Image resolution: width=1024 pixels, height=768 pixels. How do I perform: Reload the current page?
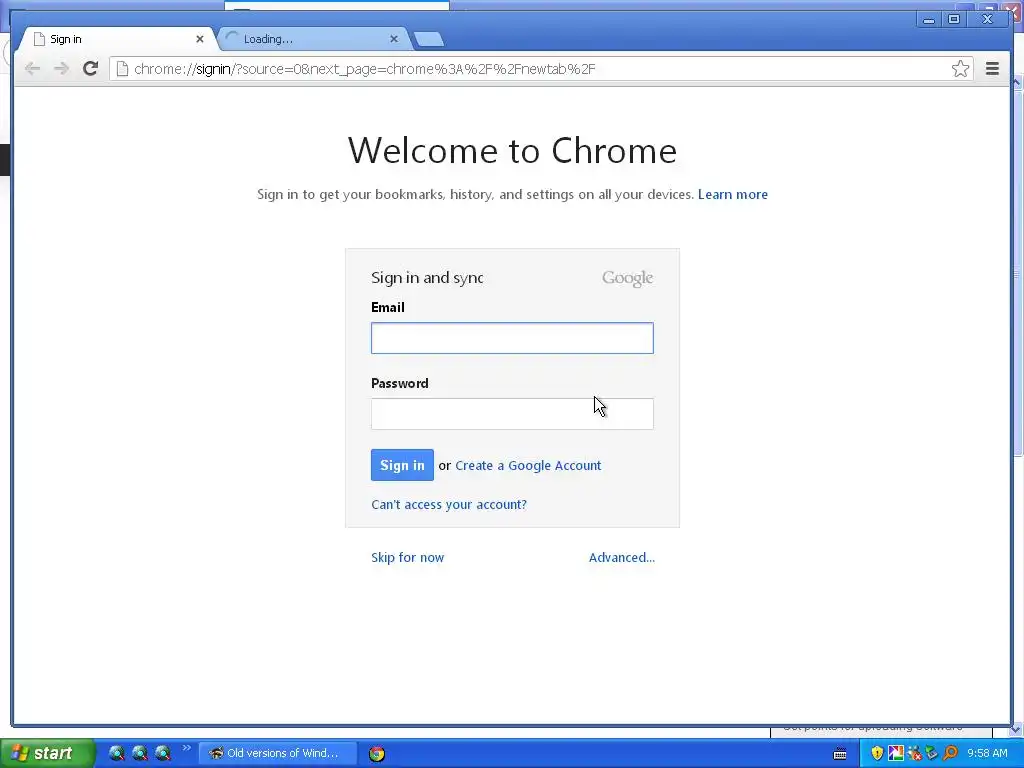[x=91, y=69]
